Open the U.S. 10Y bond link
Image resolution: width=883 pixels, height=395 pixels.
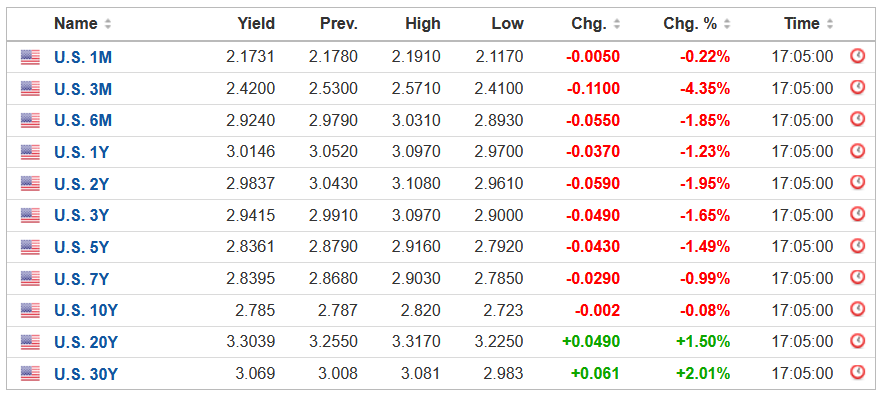[x=86, y=310]
